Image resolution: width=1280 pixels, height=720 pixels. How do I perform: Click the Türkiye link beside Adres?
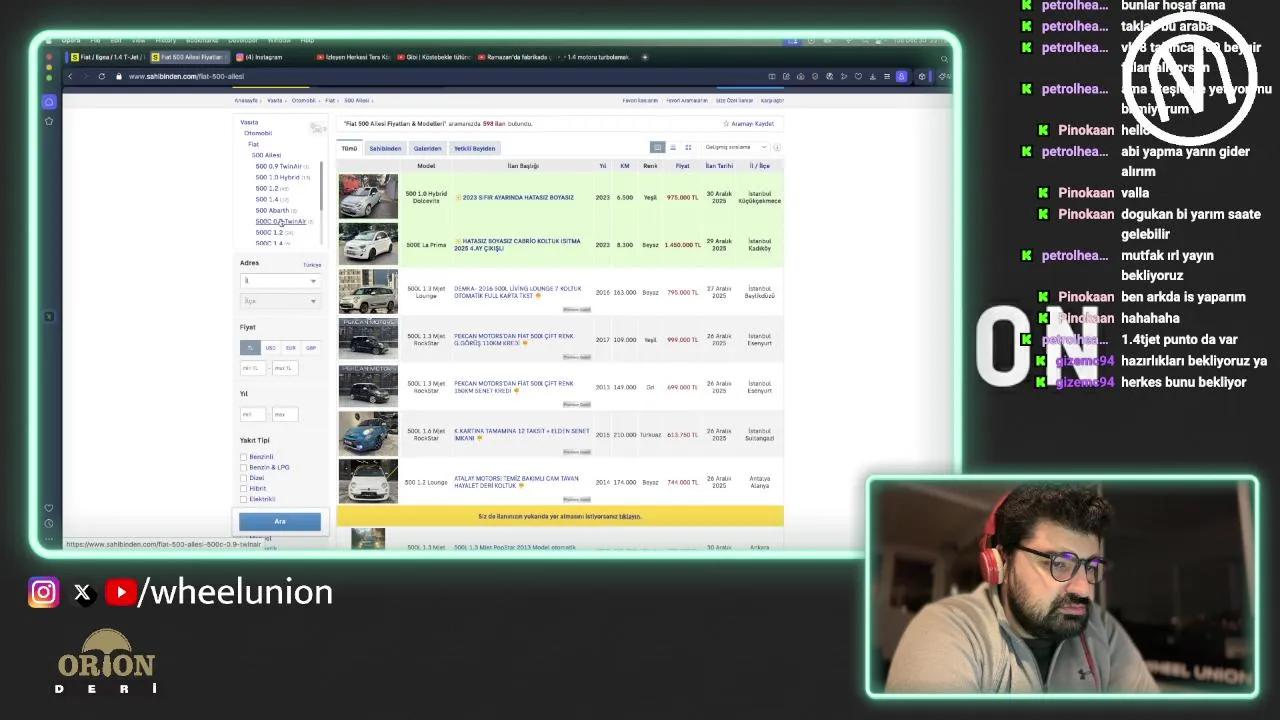312,265
